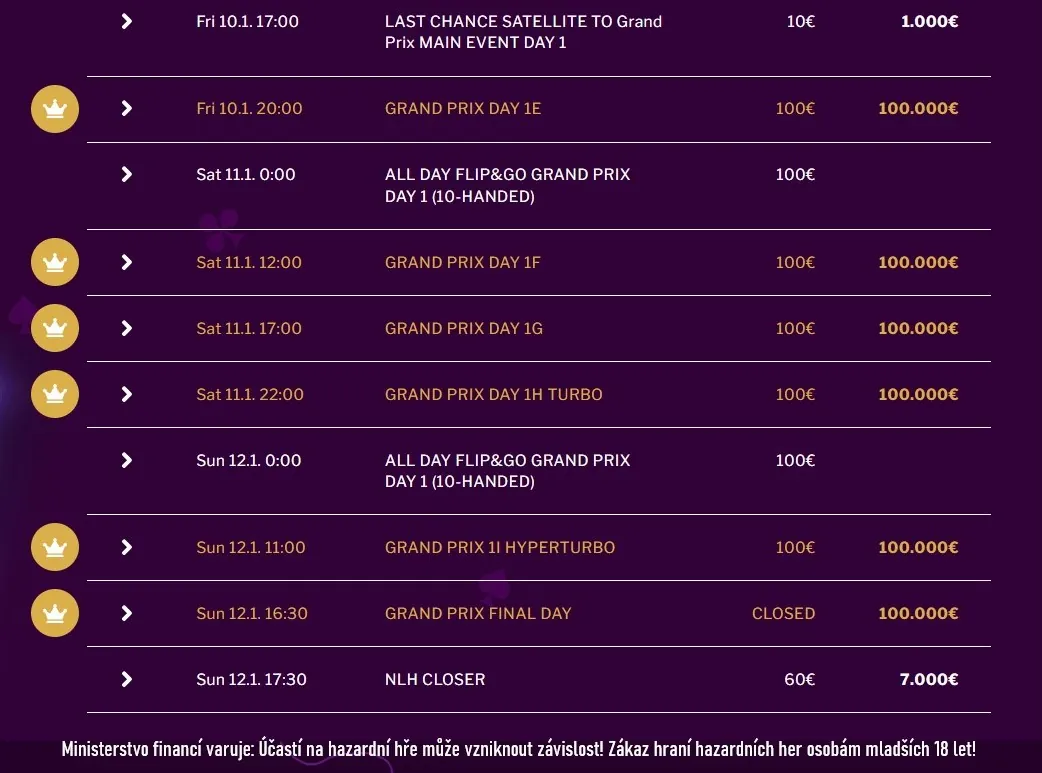Open GRAND PRIX FINAL DAY event title

478,613
